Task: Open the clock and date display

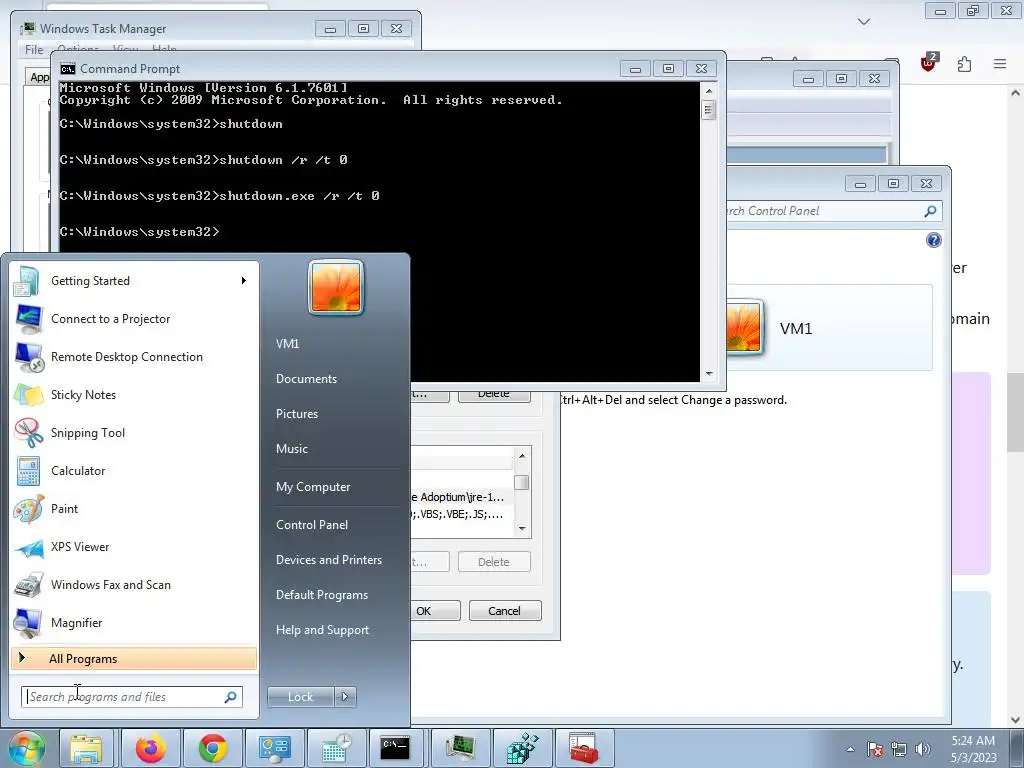Action: point(973,749)
